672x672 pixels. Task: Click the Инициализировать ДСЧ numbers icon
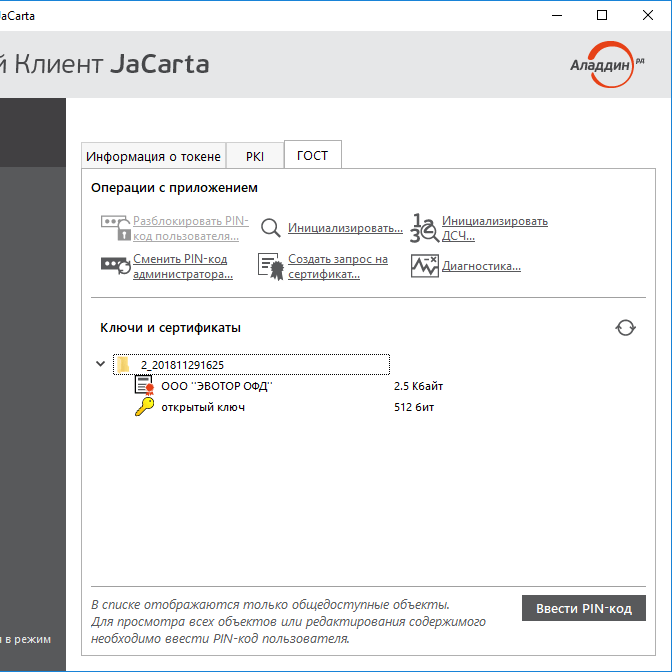424,228
